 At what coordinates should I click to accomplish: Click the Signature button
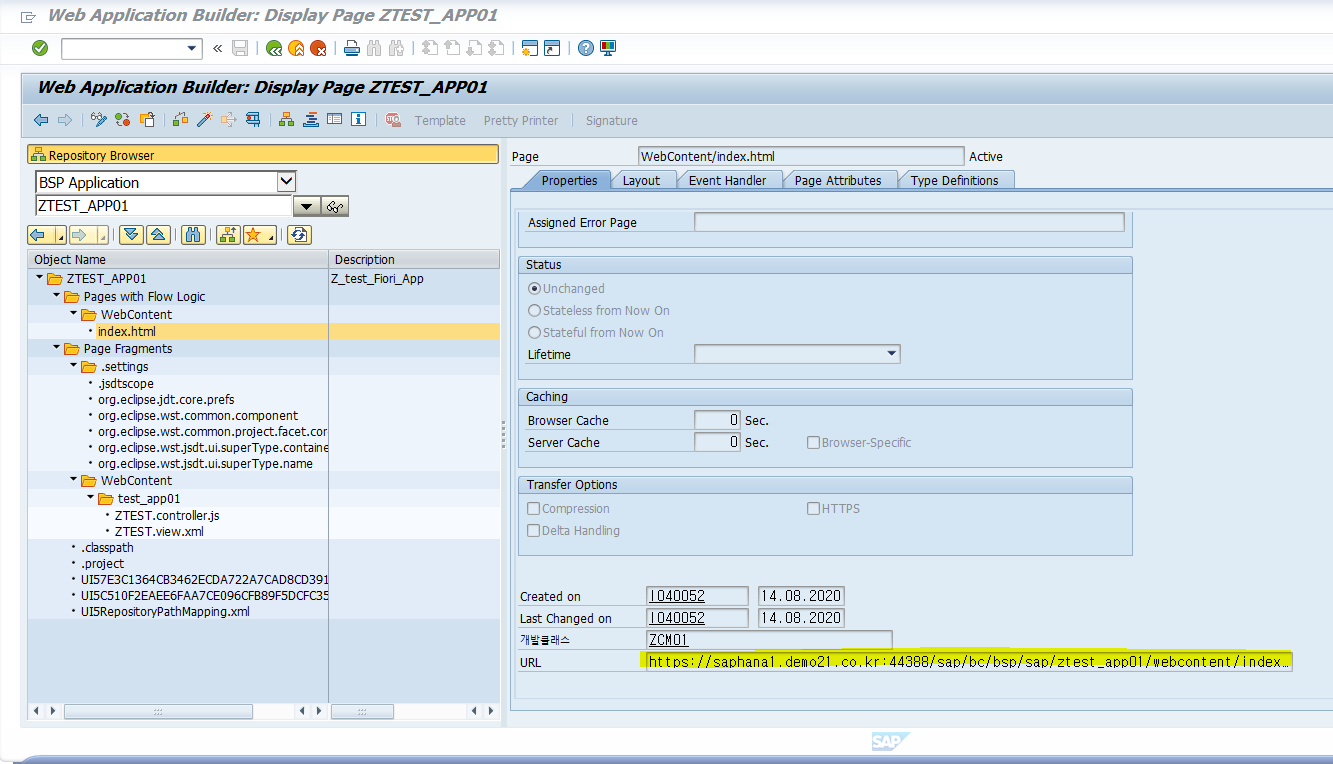[x=611, y=121]
